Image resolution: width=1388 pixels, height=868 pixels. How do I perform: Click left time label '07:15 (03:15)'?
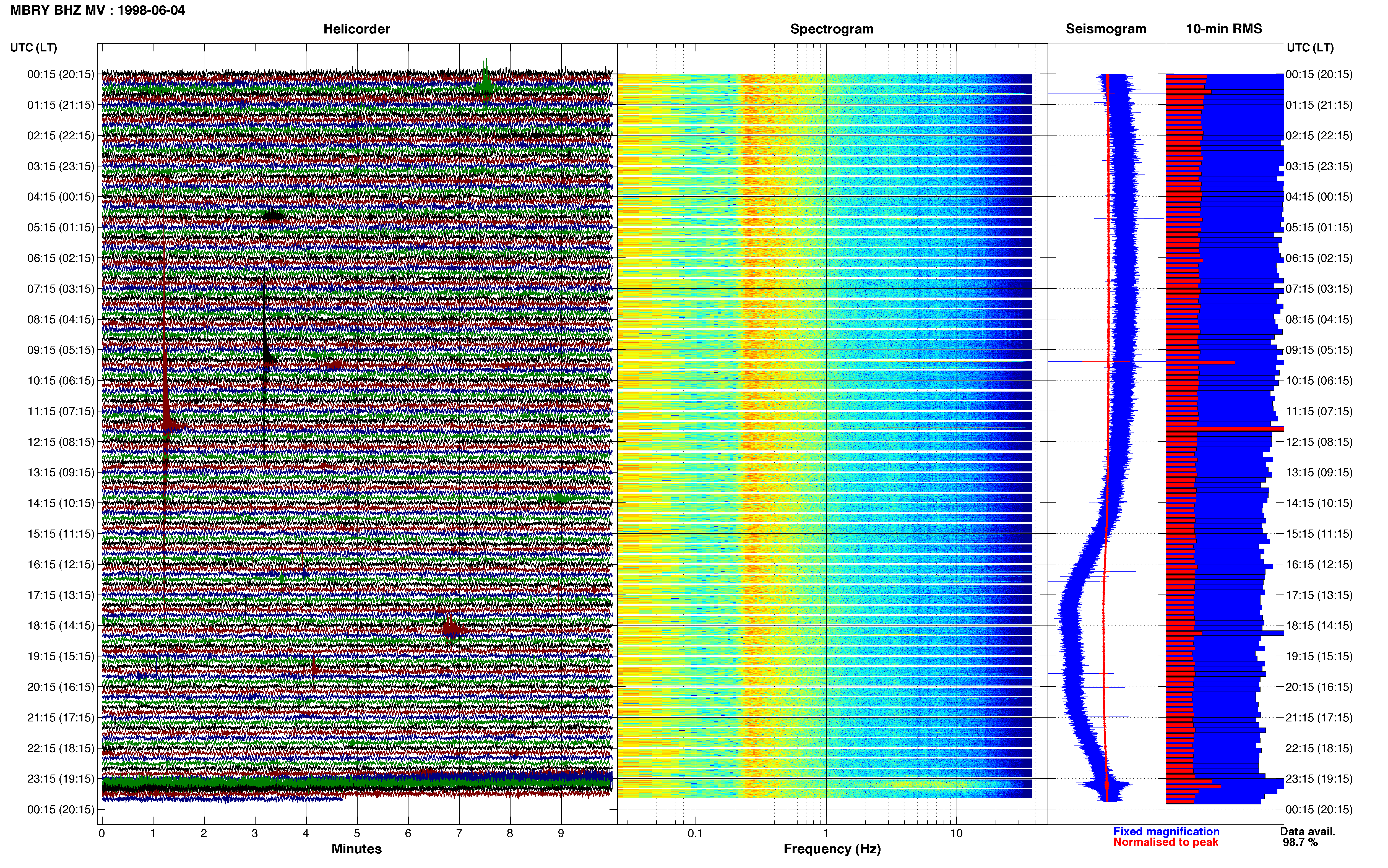[60, 289]
